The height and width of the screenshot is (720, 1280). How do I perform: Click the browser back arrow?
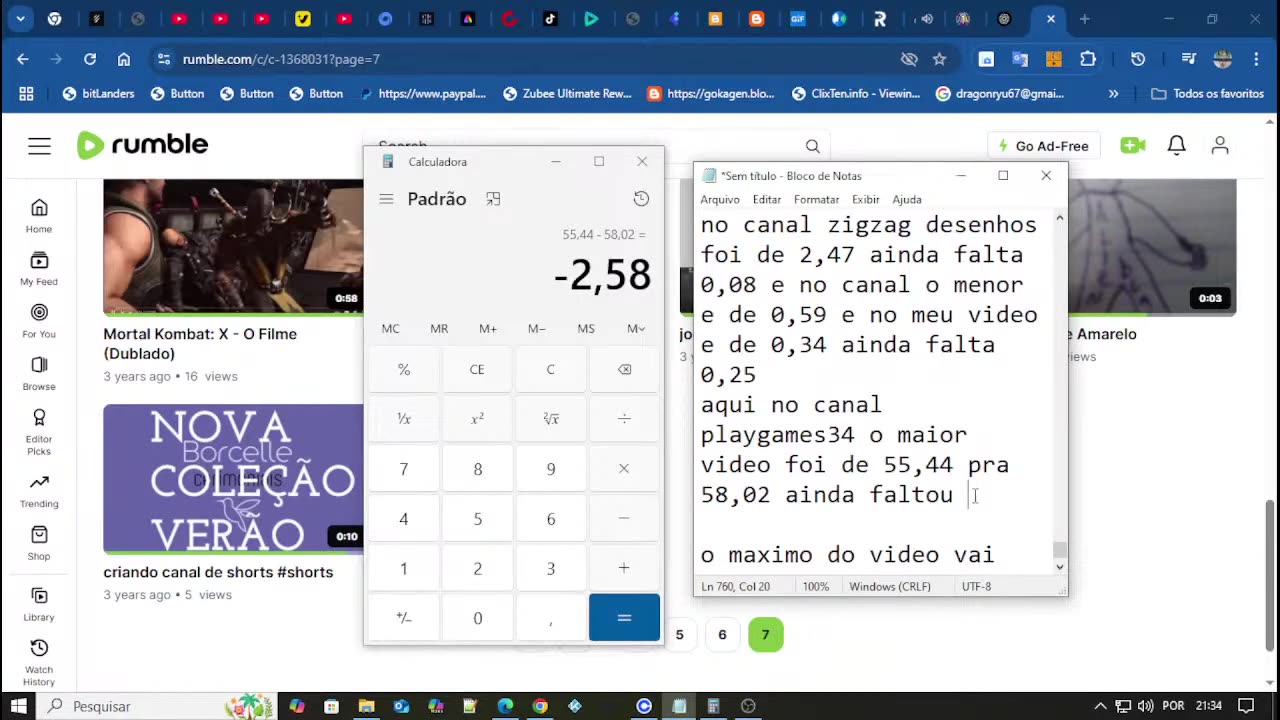point(23,59)
